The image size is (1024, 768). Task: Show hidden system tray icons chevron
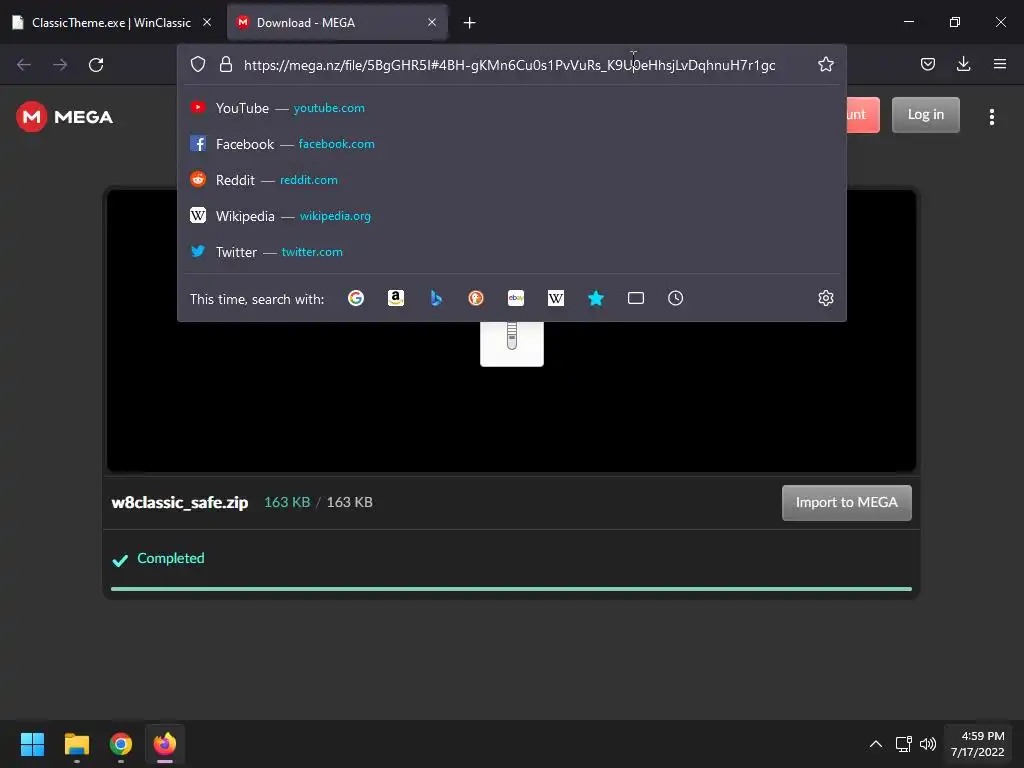point(876,744)
